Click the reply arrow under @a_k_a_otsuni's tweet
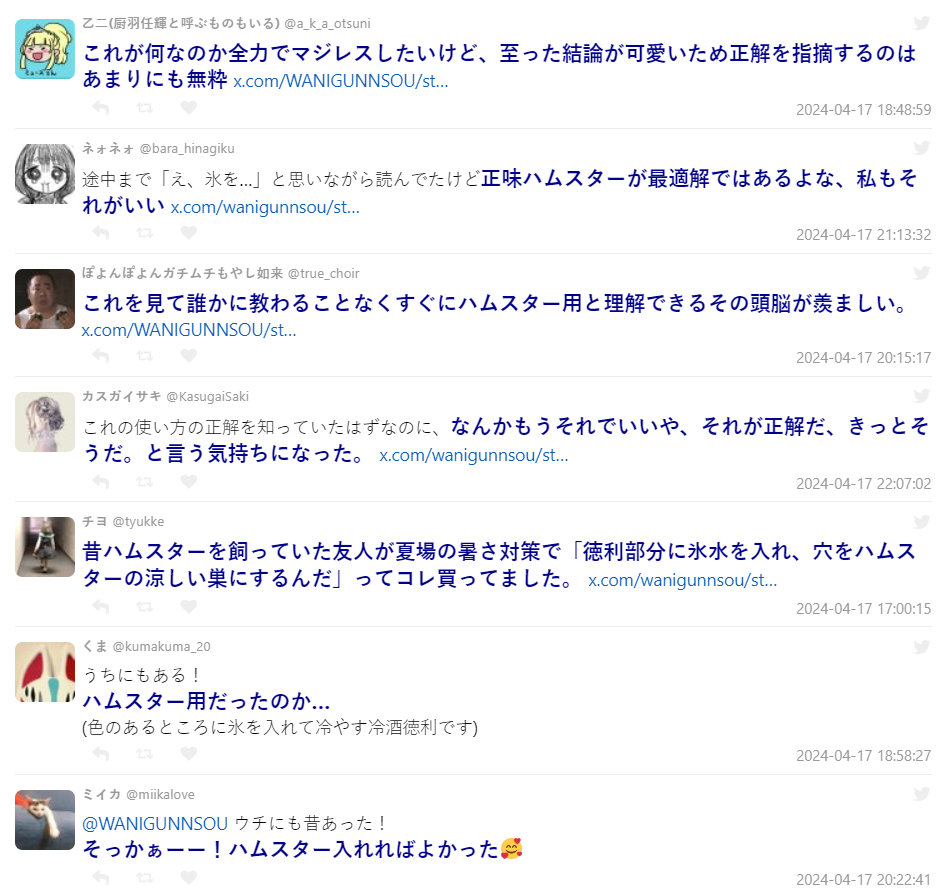 101,108
